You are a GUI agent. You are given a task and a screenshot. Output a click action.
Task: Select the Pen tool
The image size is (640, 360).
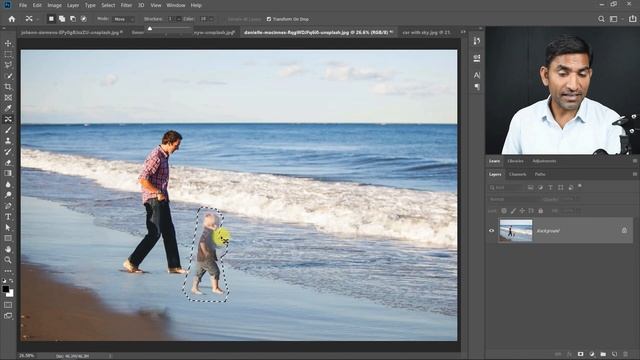click(x=8, y=206)
